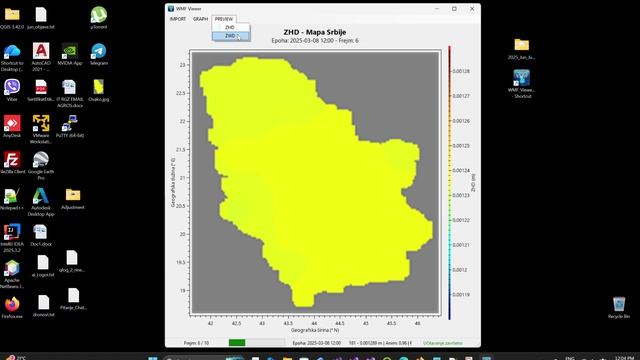Close the WMF Viewer window

pos(472,9)
